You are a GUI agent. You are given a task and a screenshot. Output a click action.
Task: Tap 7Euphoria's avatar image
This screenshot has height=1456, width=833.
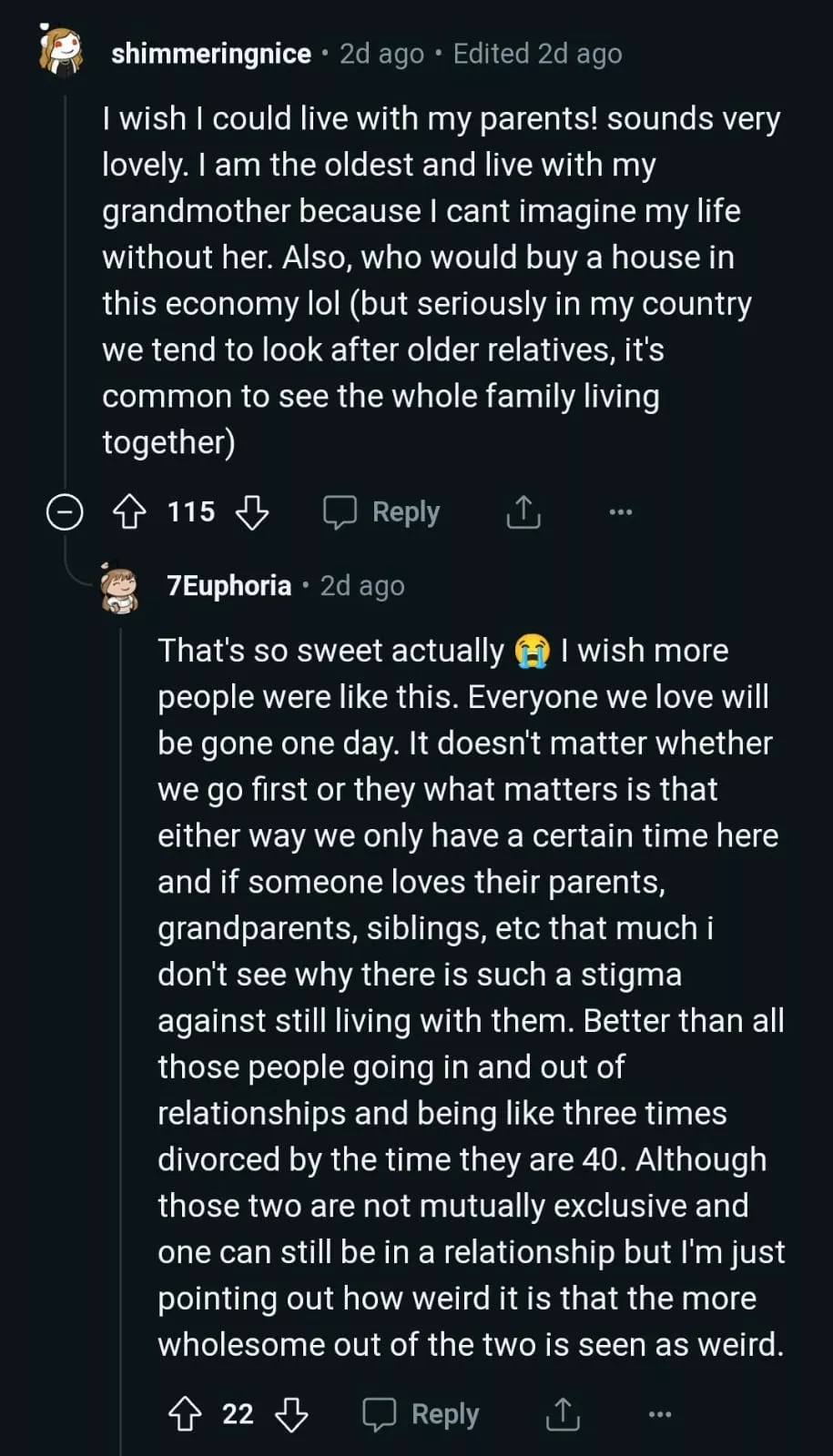tap(119, 588)
